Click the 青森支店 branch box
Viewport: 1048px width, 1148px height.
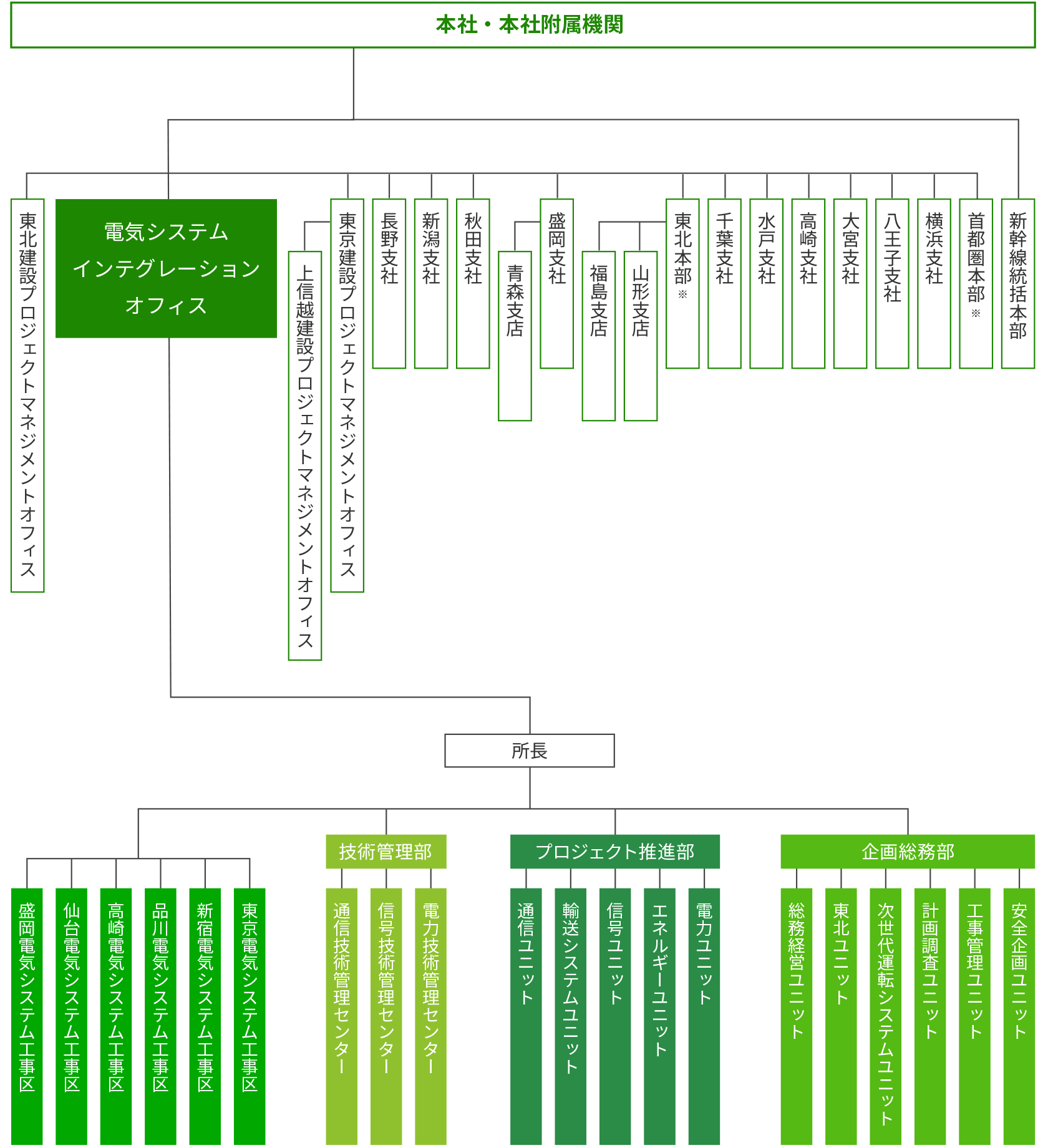[x=515, y=336]
